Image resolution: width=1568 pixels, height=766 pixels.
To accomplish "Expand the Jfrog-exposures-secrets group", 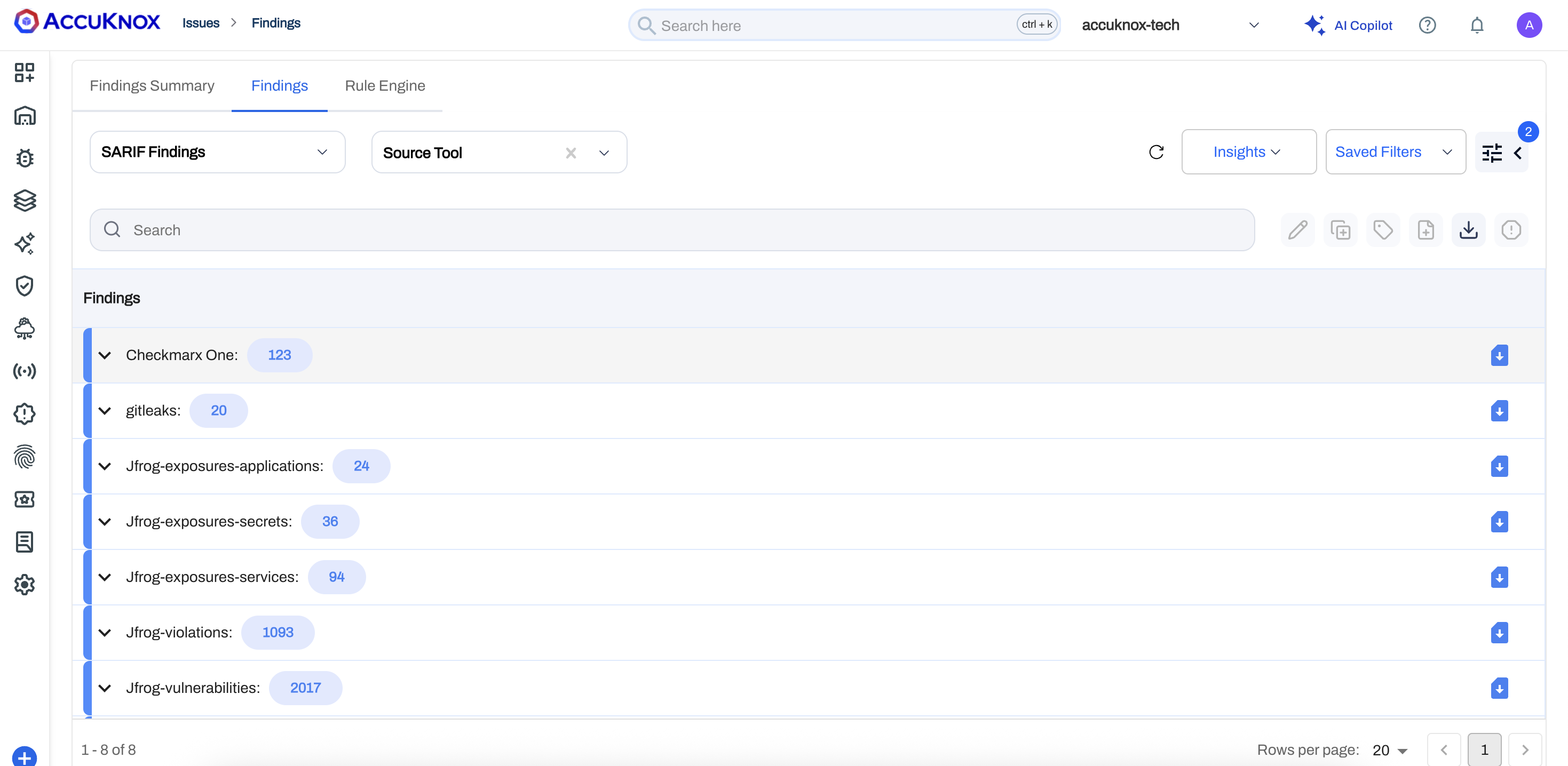I will 105,521.
